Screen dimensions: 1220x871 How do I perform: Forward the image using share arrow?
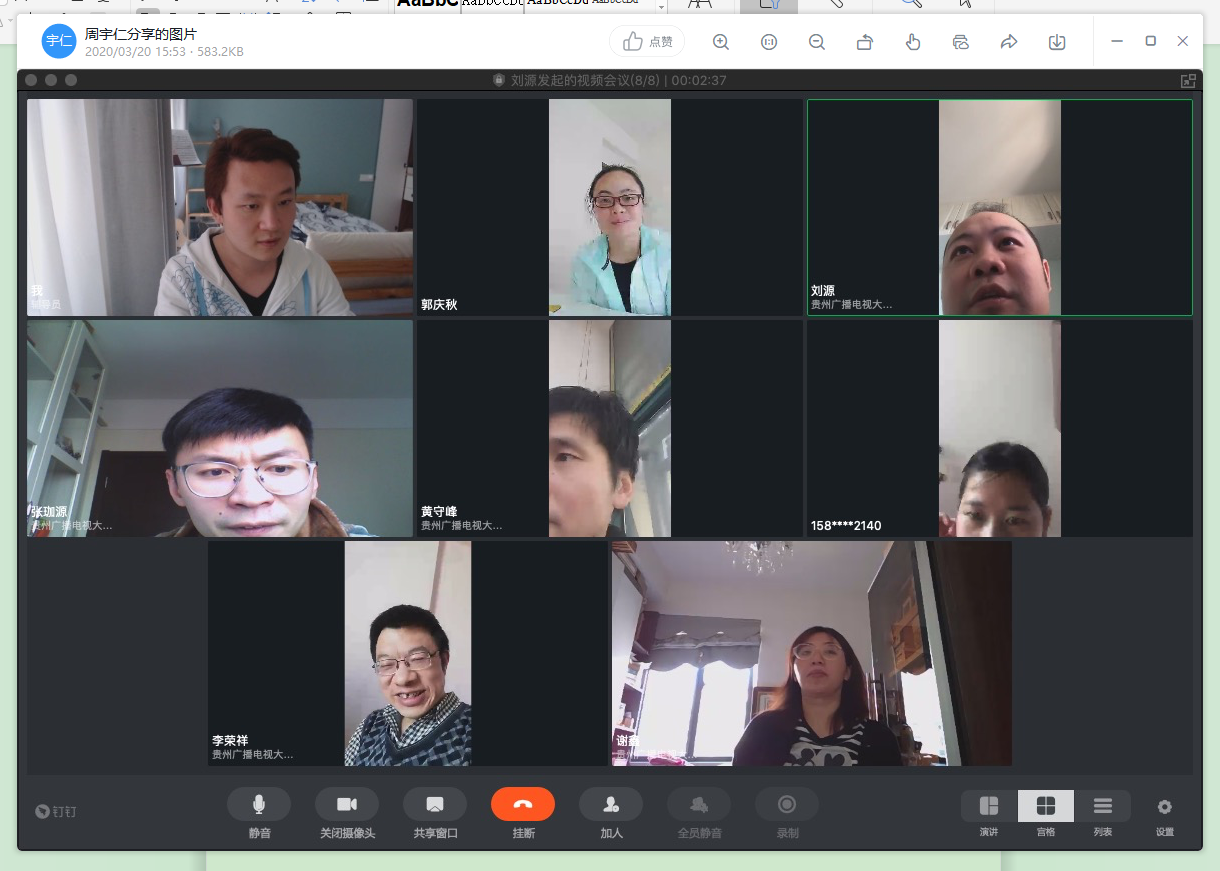point(1009,42)
